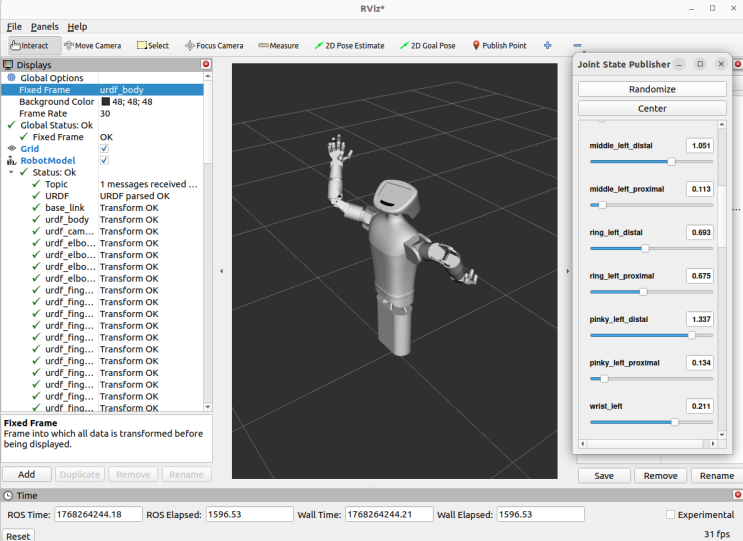Click the RobotModel display icon

click(x=12, y=160)
